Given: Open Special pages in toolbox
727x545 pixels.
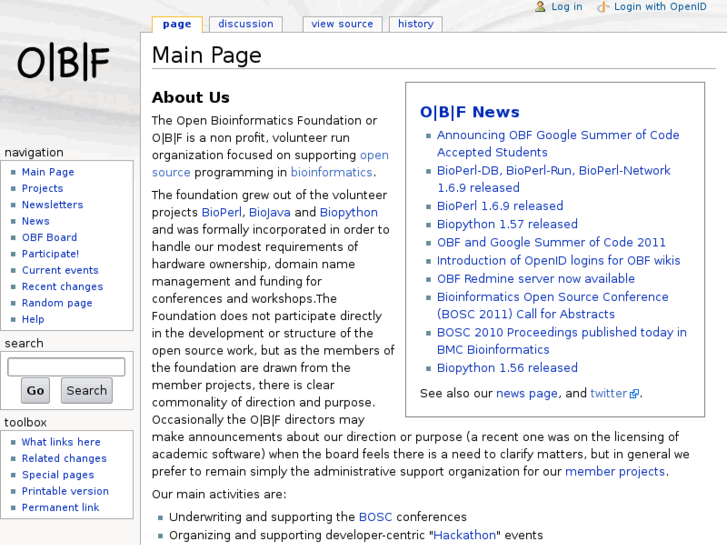Looking at the screenshot, I should [58, 475].
